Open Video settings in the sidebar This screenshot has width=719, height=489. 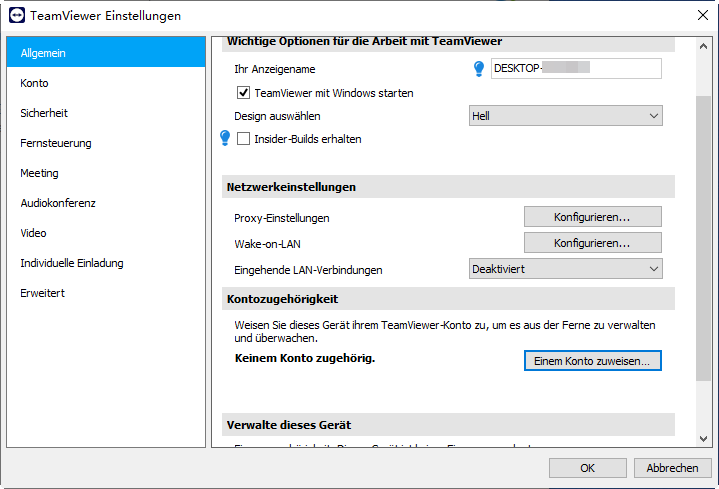106,233
